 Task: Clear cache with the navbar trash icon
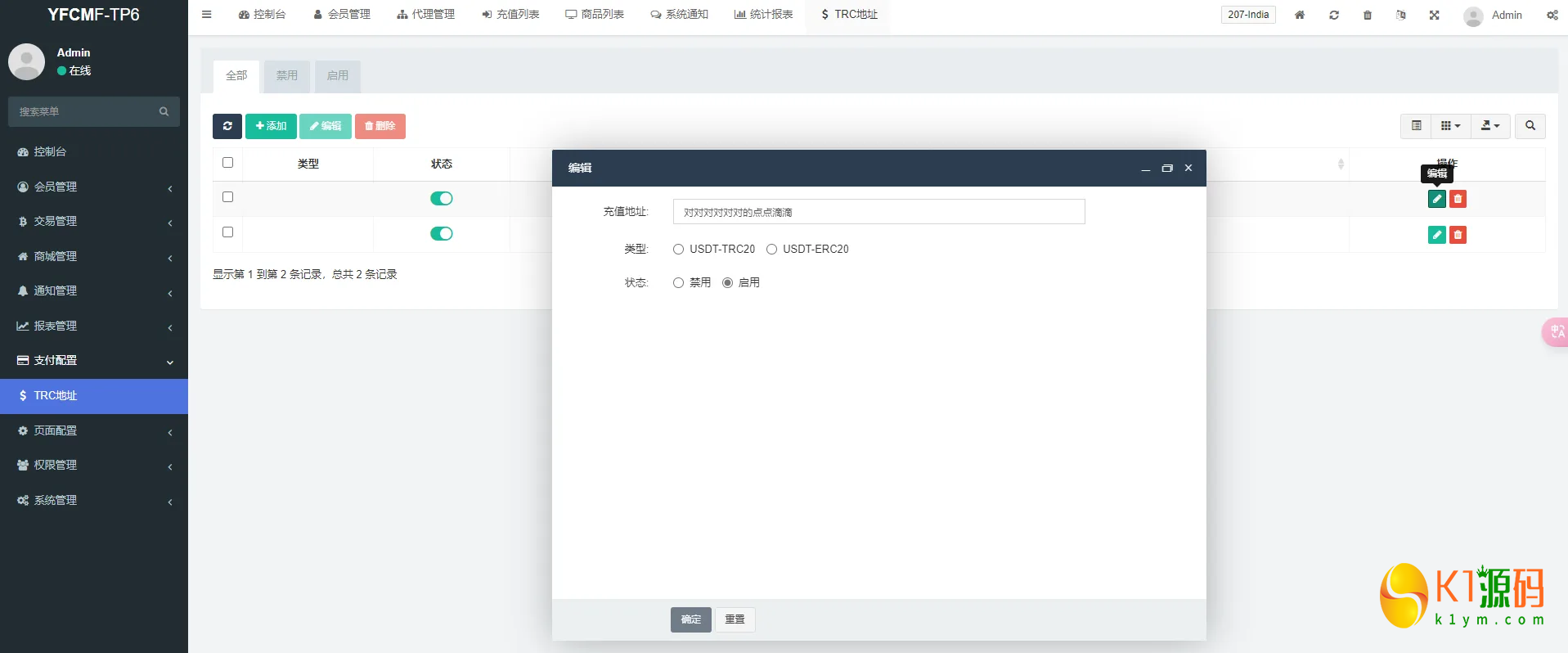coord(1368,16)
